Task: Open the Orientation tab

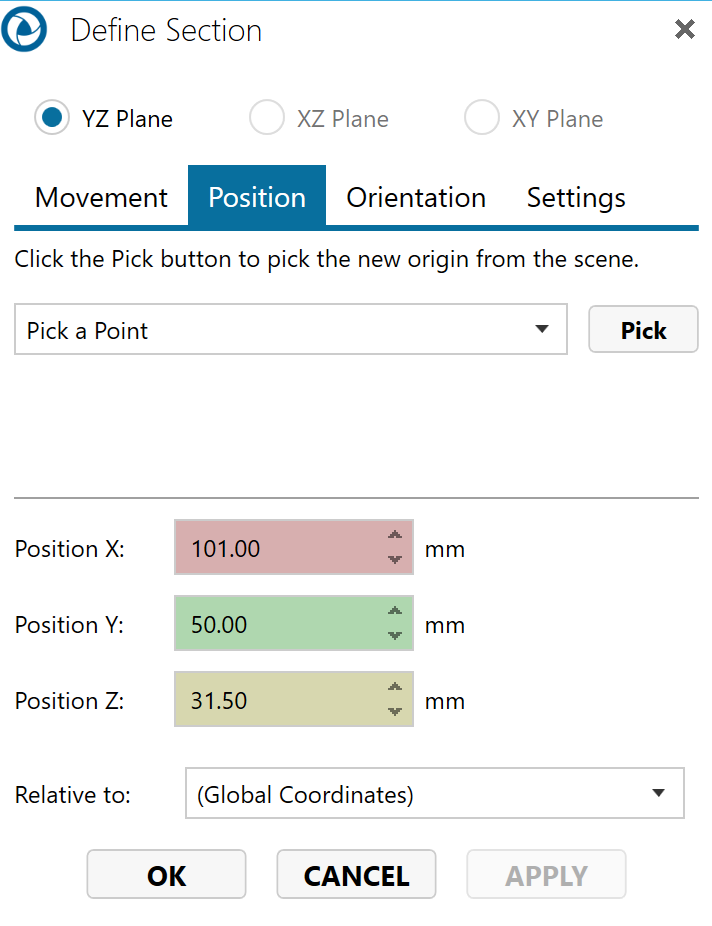Action: click(416, 197)
